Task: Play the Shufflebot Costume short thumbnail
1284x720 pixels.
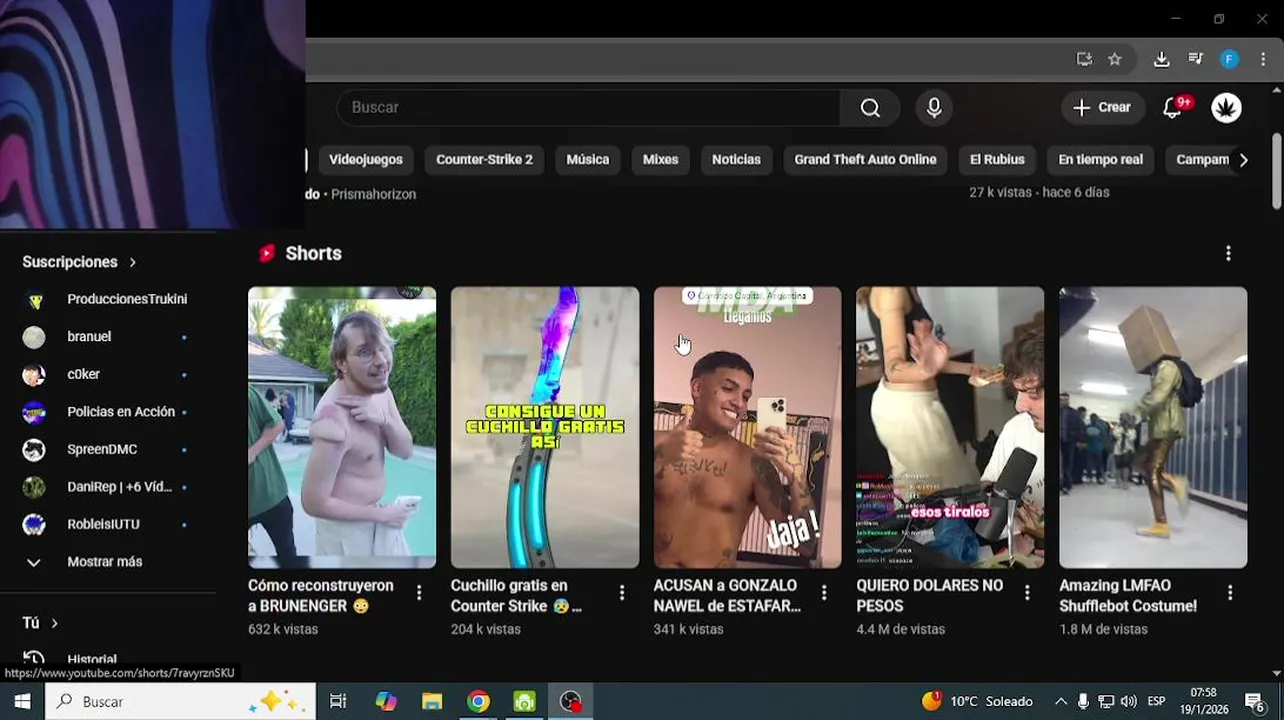Action: click(x=1153, y=427)
